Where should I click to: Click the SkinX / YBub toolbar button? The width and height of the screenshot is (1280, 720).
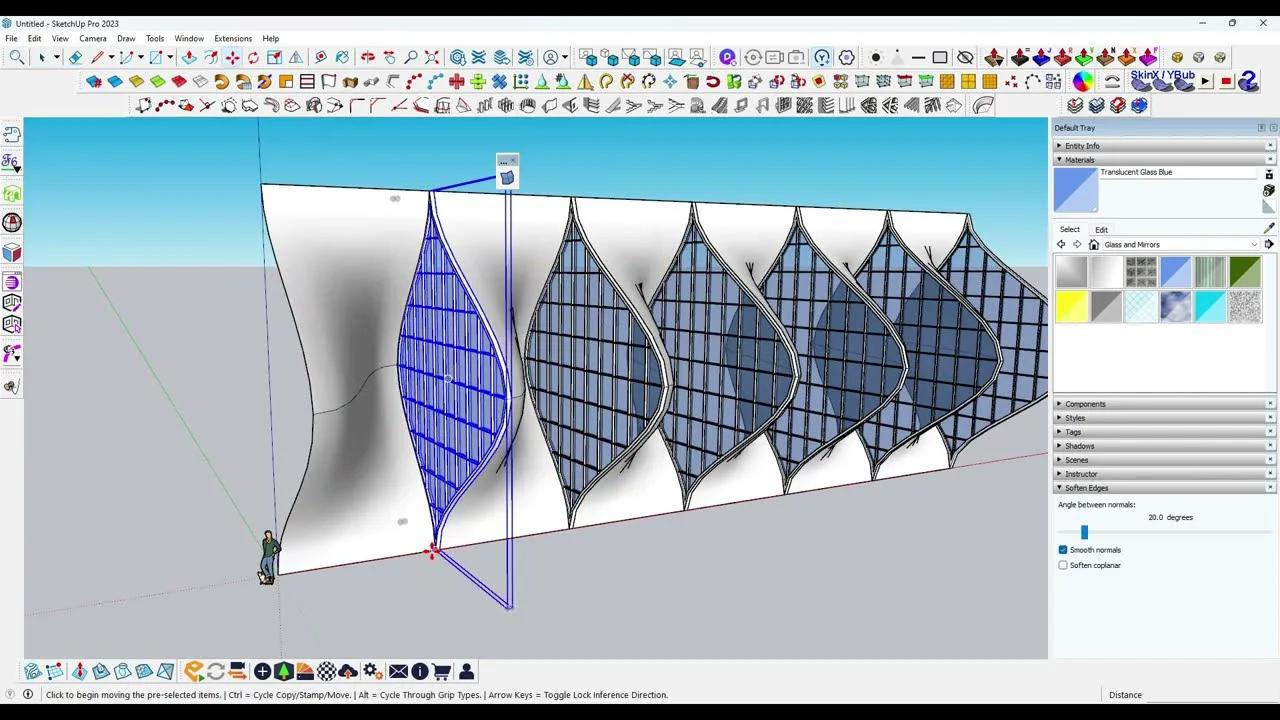pos(1162,80)
